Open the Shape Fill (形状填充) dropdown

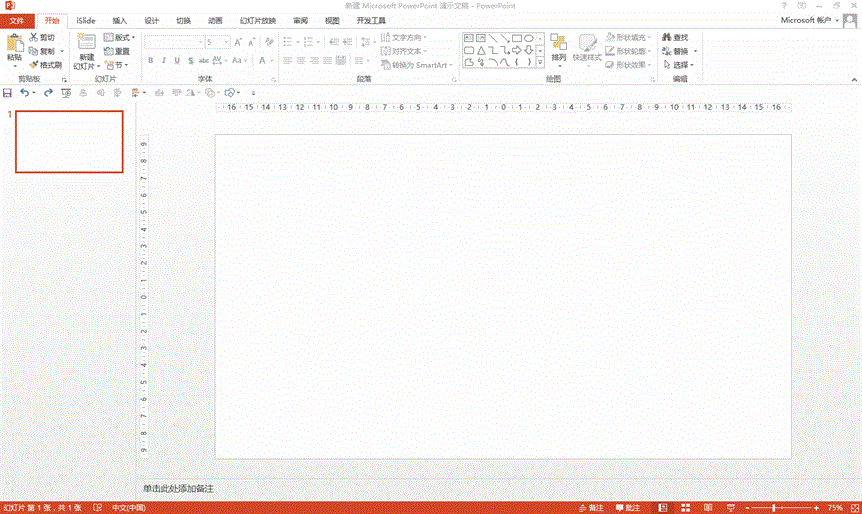pyautogui.click(x=631, y=37)
